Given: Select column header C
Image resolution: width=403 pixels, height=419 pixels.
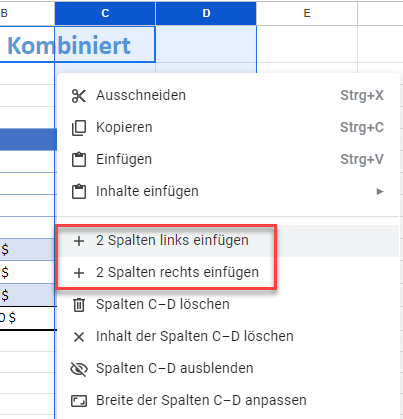Looking at the screenshot, I should (x=105, y=13).
